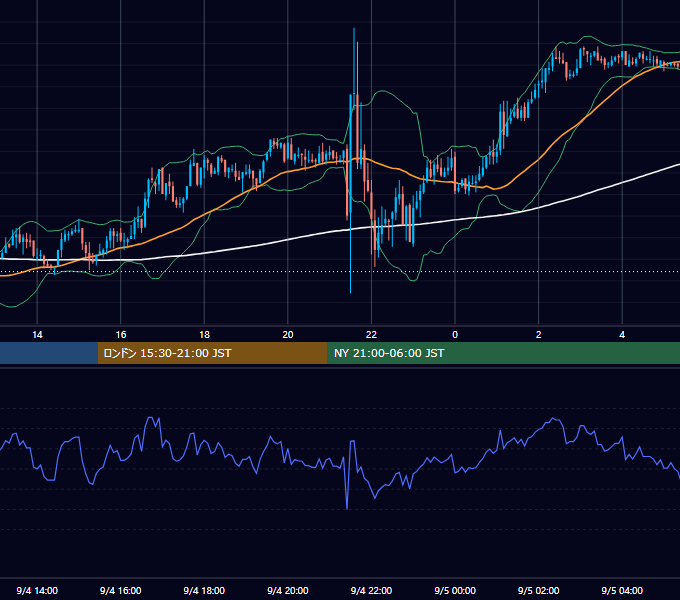Click the hour label 20 on price chart axis

pyautogui.click(x=288, y=334)
